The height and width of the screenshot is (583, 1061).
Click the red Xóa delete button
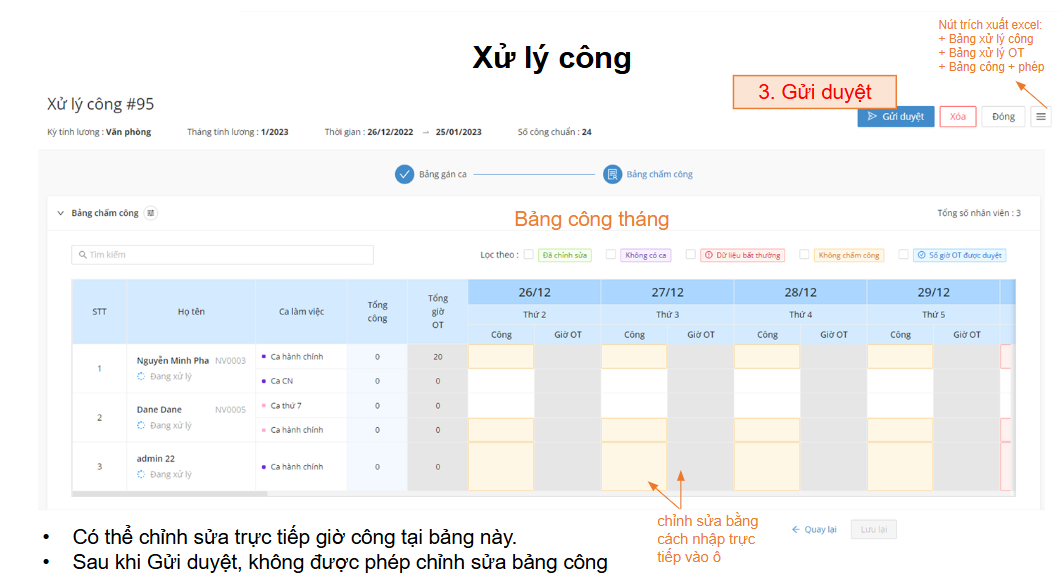point(957,117)
